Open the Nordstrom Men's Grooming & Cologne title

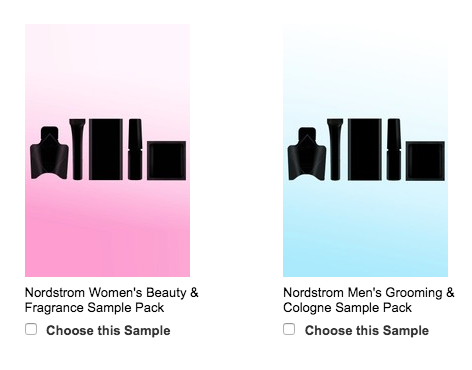coord(369,300)
